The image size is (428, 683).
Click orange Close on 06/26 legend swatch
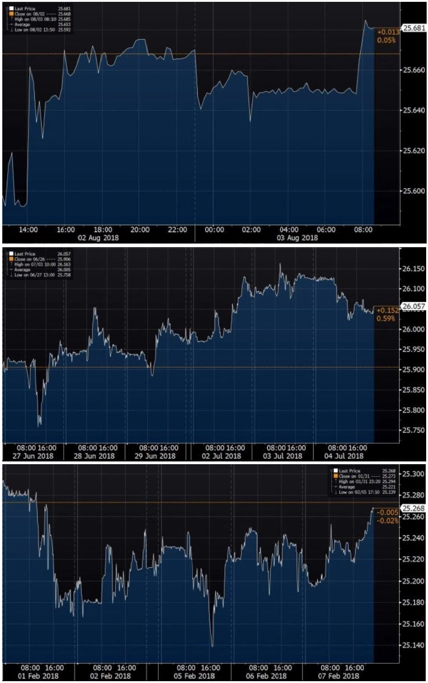[11, 259]
